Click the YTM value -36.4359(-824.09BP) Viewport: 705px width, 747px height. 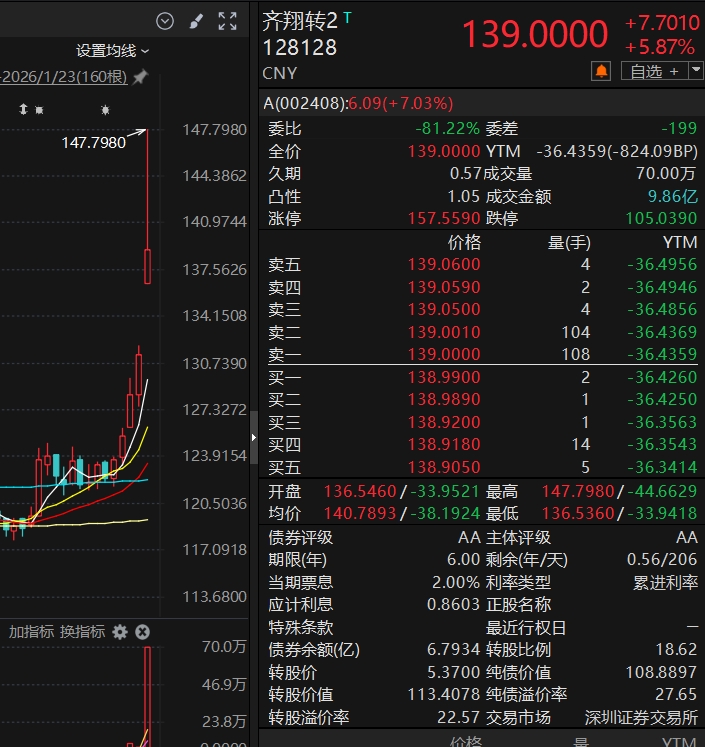617,151
